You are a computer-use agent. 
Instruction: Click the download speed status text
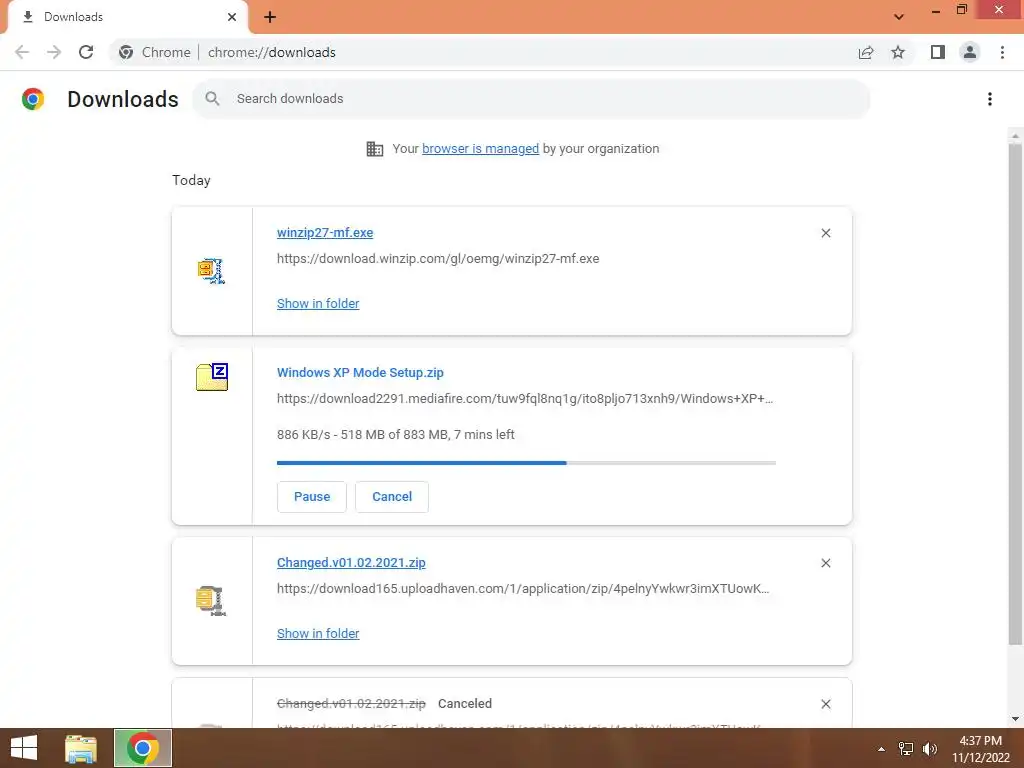[395, 434]
